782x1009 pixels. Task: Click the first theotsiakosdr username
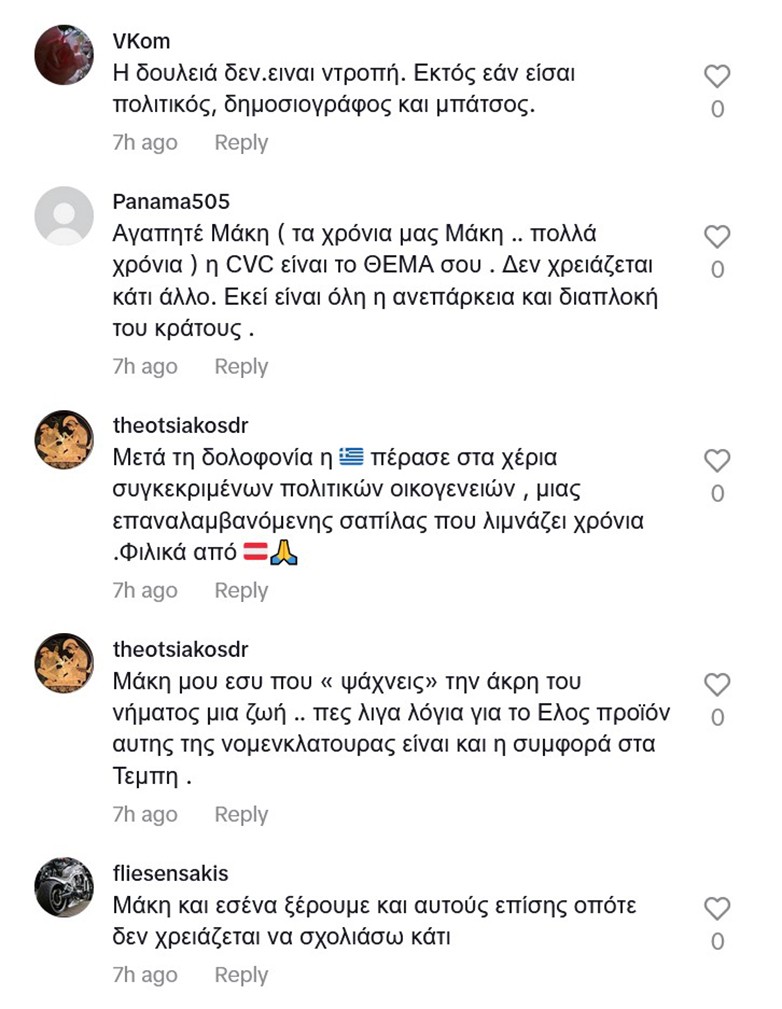180,426
